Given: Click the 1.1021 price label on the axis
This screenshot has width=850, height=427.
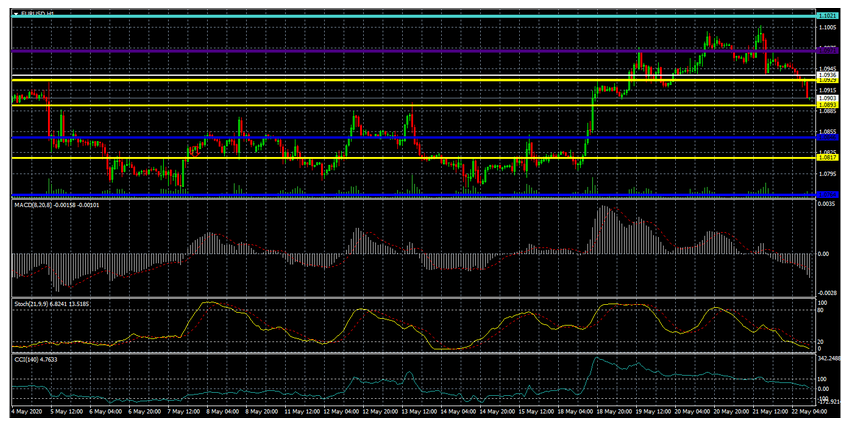Looking at the screenshot, I should (x=827, y=16).
